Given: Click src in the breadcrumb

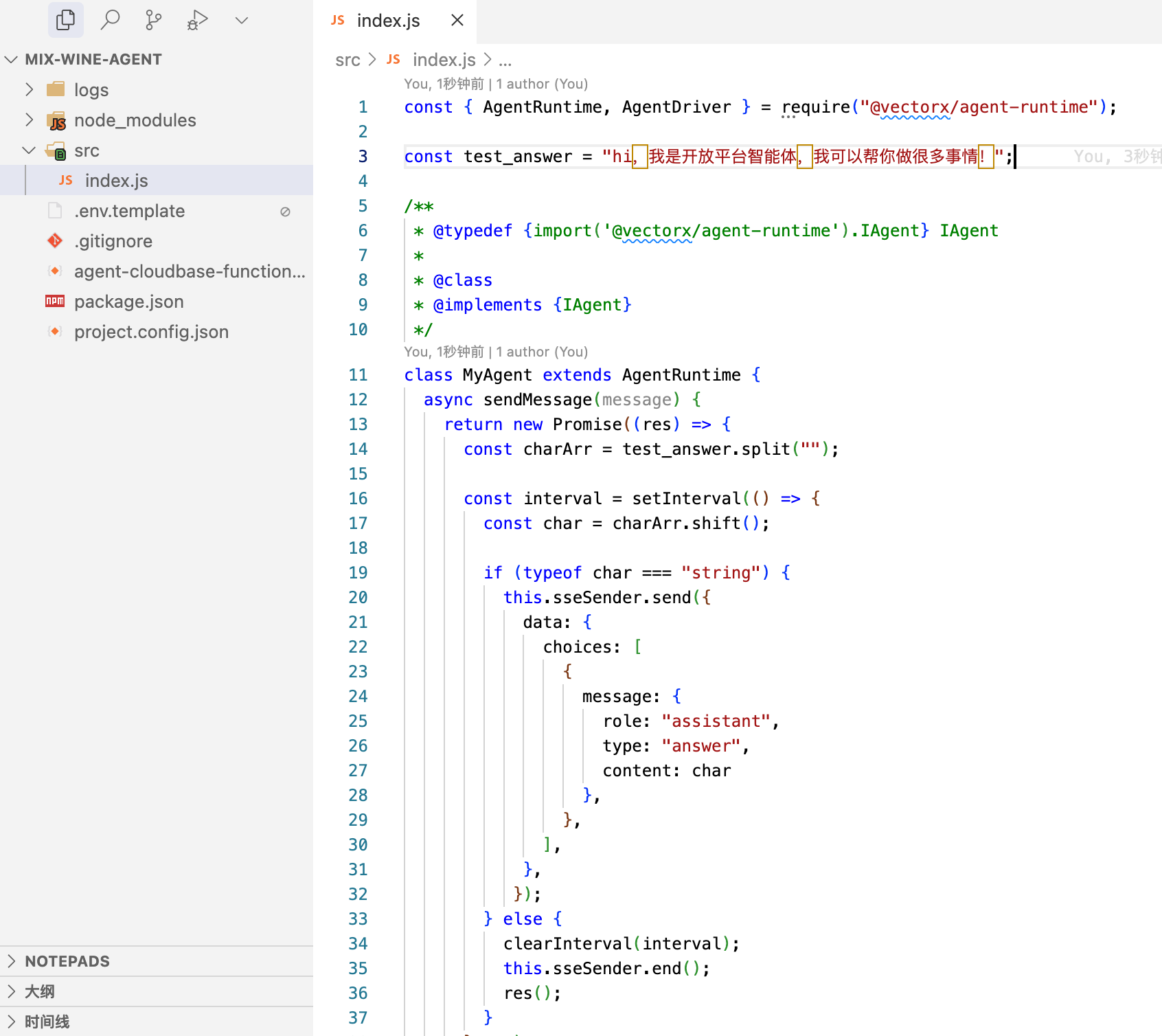Looking at the screenshot, I should pos(348,60).
